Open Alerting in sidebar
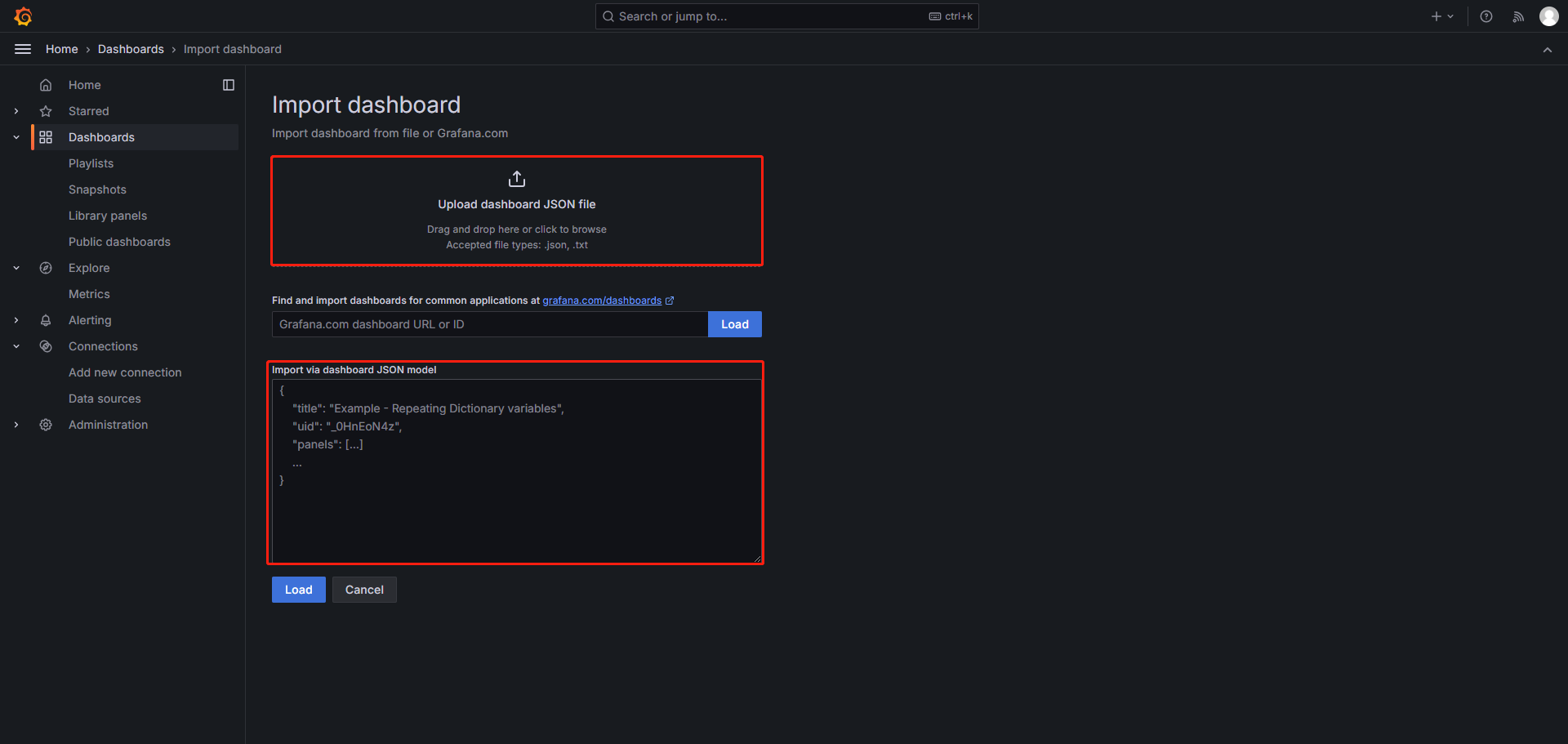The height and width of the screenshot is (744, 1568). pos(90,320)
